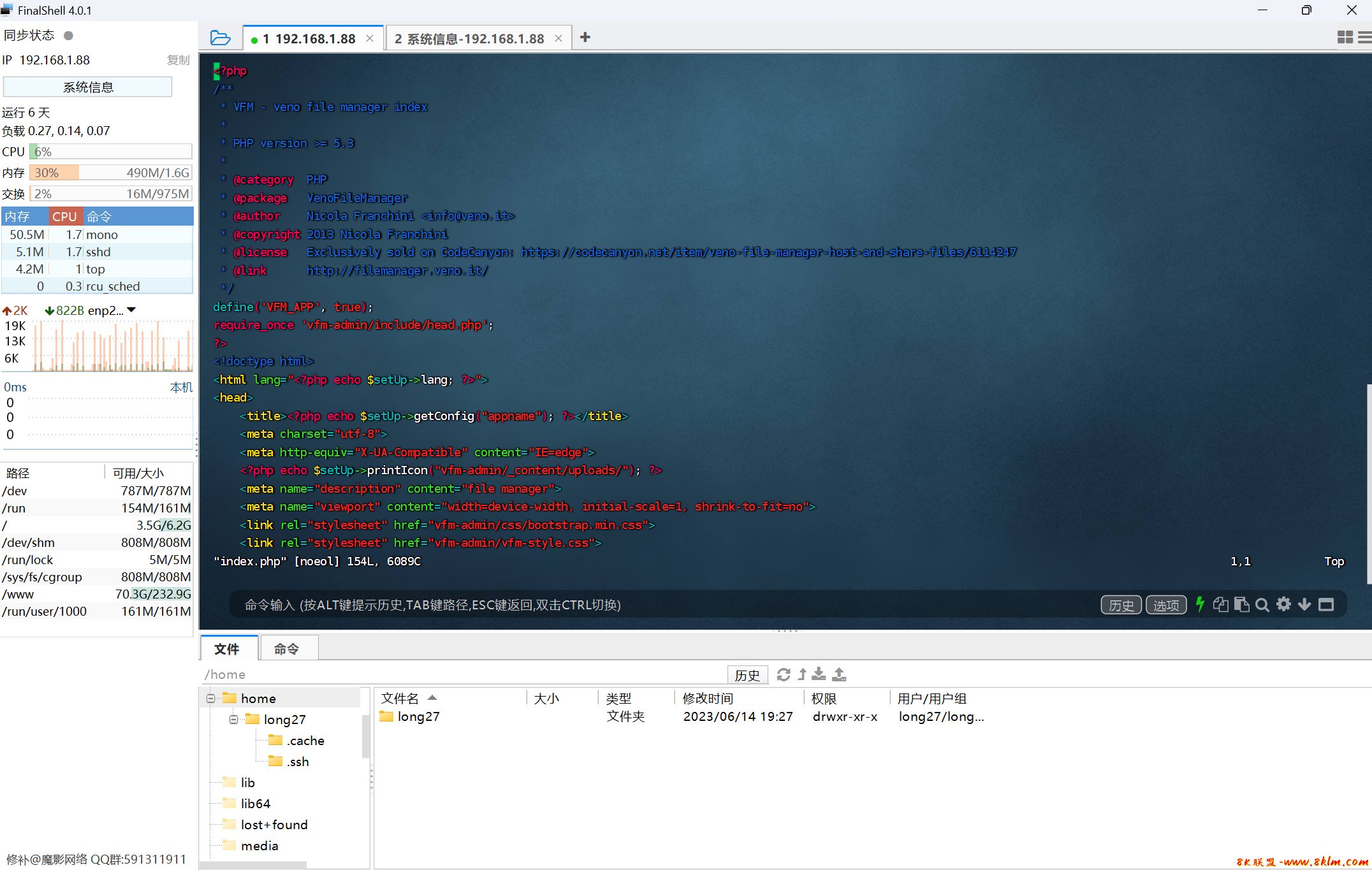This screenshot has width=1372, height=870.
Task: Select the mono process row
Action: (x=97, y=235)
